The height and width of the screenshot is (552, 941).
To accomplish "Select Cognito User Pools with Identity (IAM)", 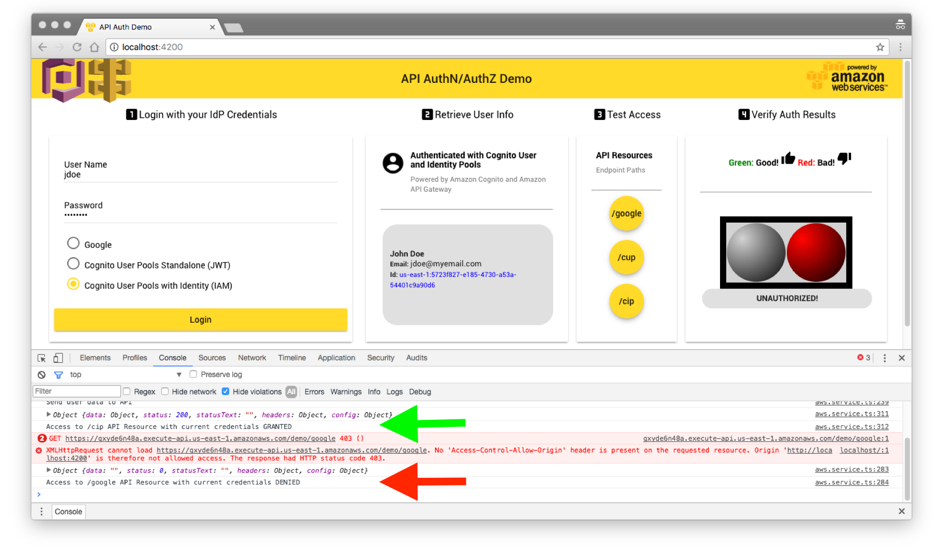I will click(73, 284).
